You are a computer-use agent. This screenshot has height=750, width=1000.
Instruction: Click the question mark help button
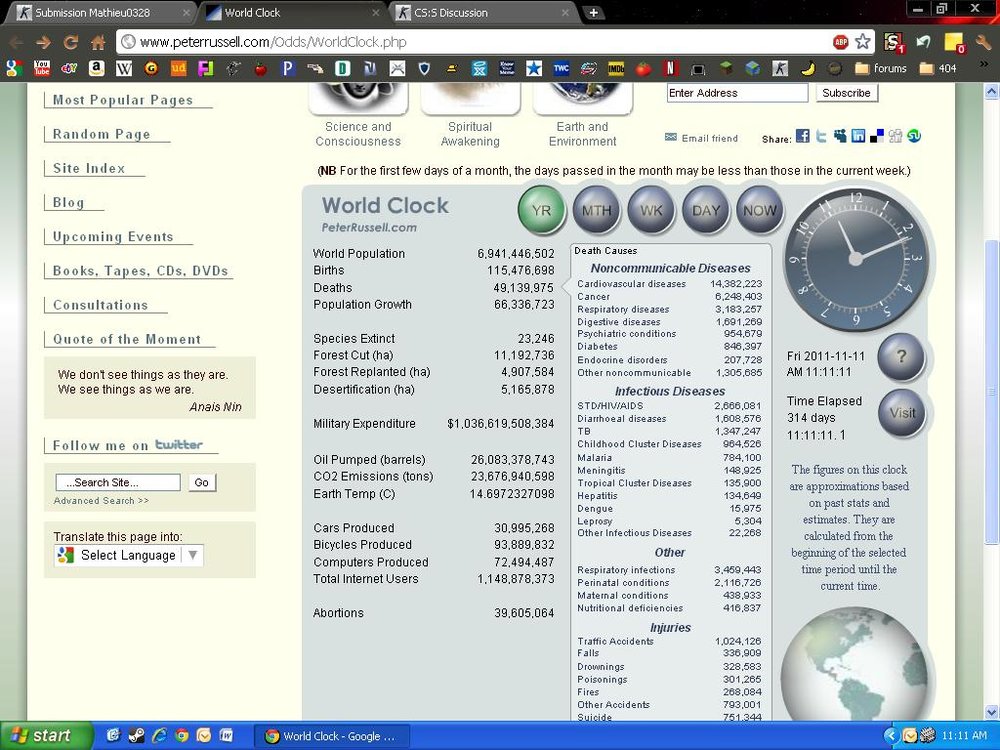[901, 357]
